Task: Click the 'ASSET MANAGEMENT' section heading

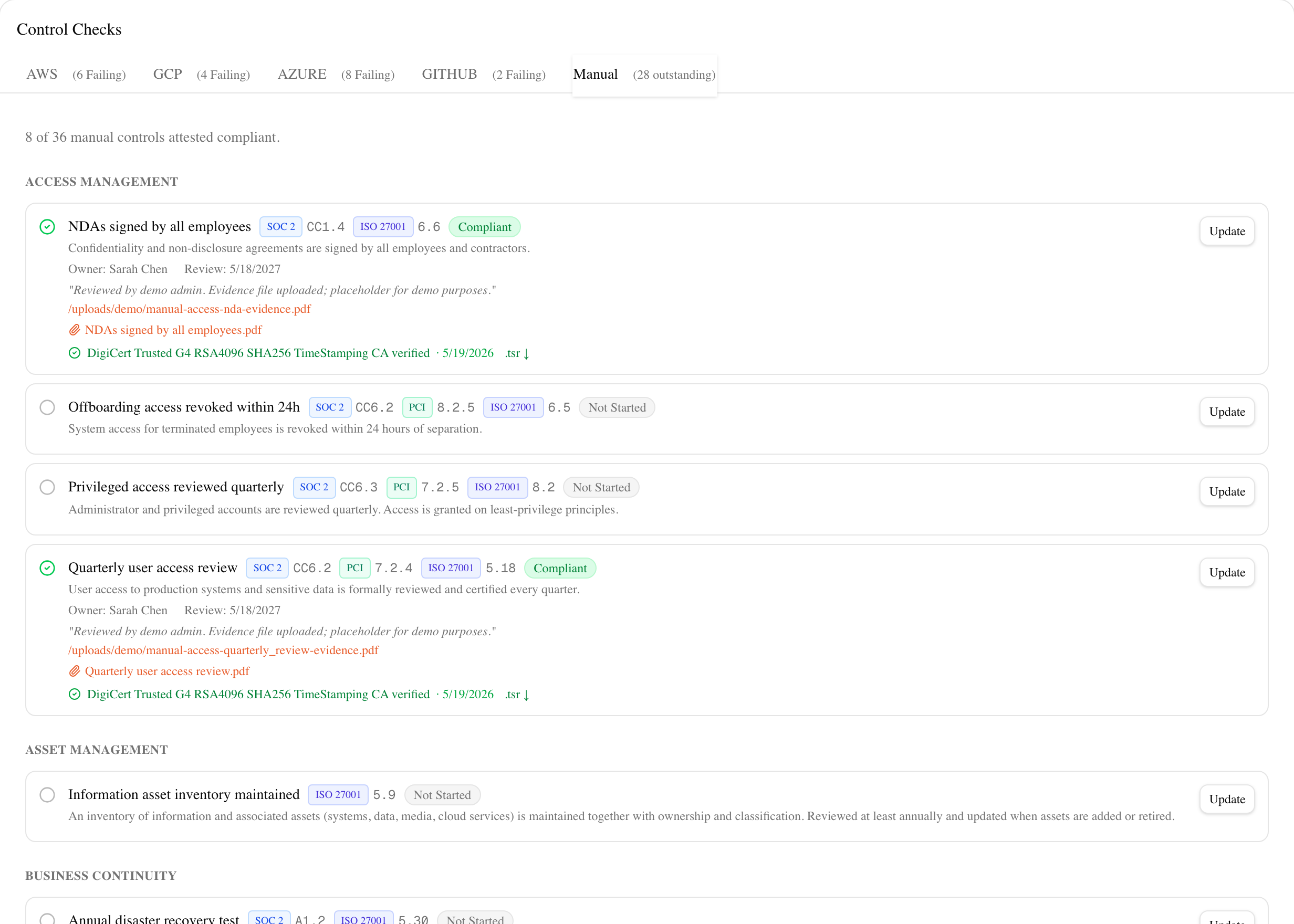Action: click(97, 749)
